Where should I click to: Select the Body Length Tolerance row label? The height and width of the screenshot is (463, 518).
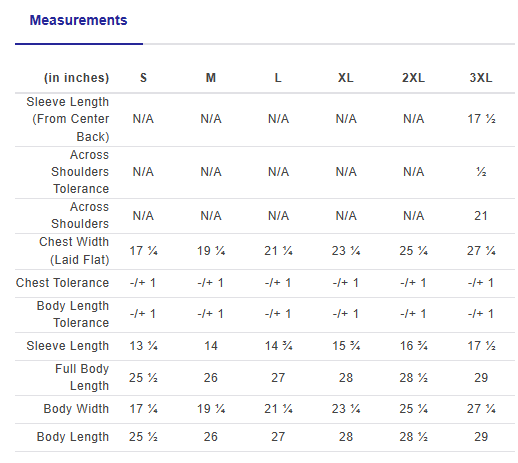coord(73,314)
